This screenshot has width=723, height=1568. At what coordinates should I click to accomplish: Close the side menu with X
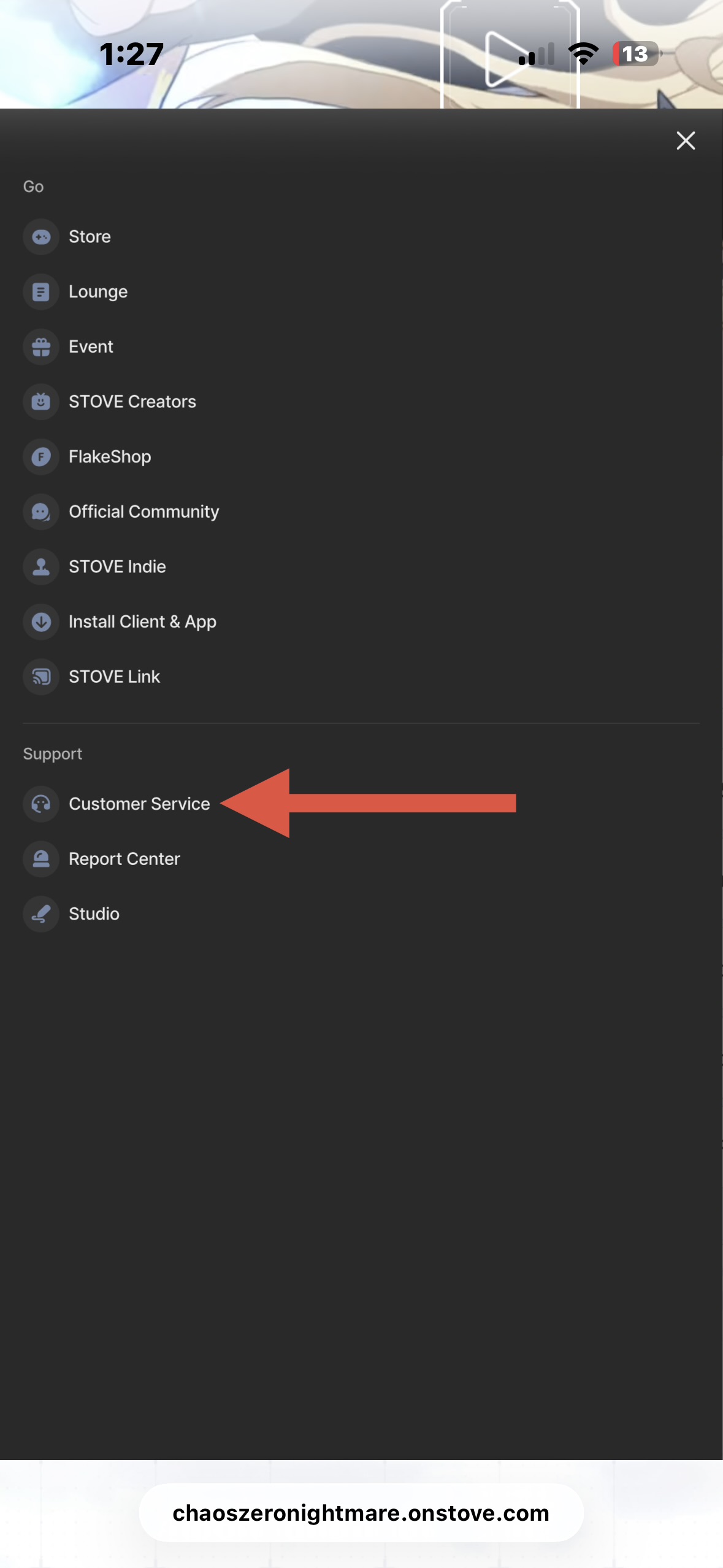coord(686,140)
